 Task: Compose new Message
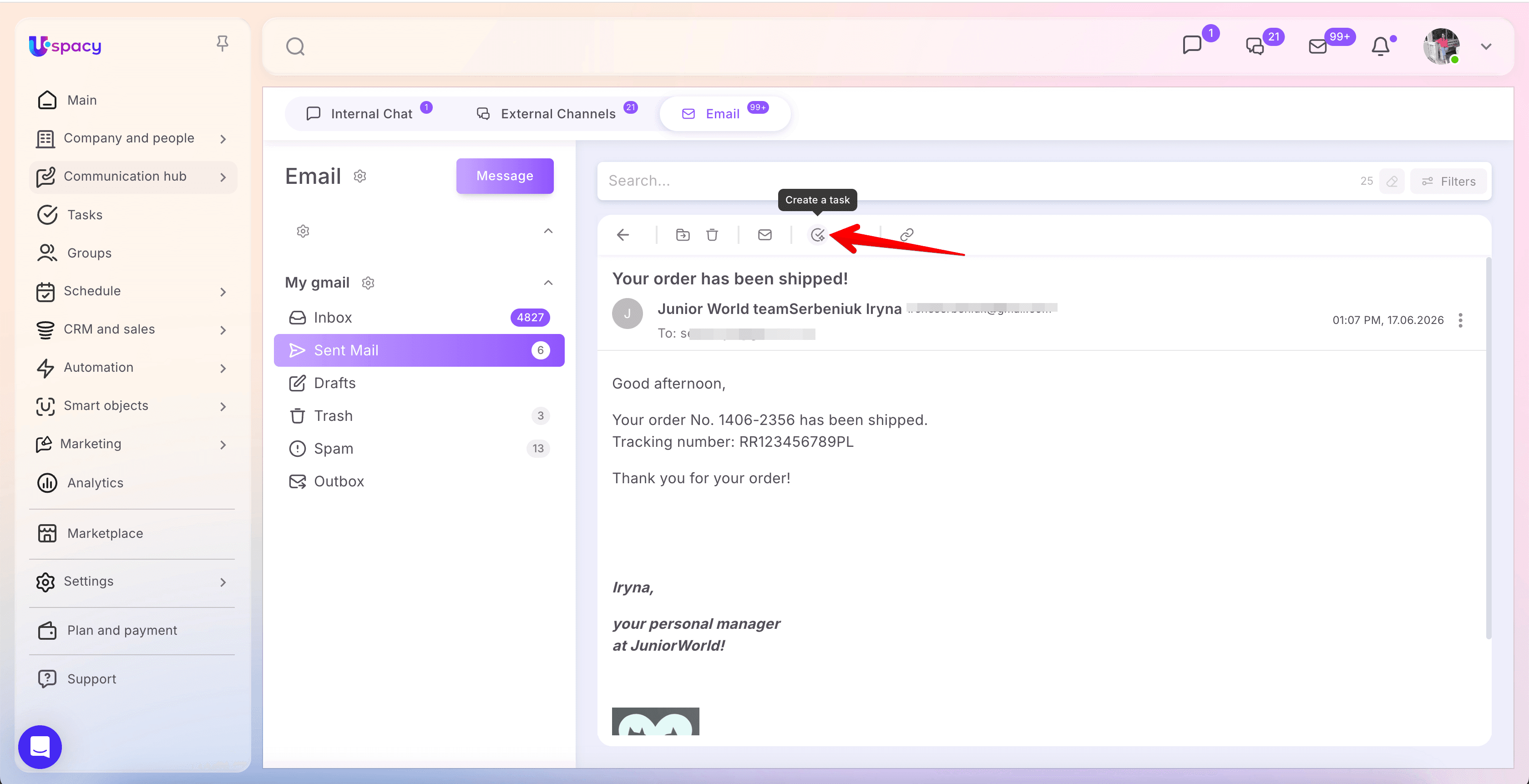[x=505, y=176]
